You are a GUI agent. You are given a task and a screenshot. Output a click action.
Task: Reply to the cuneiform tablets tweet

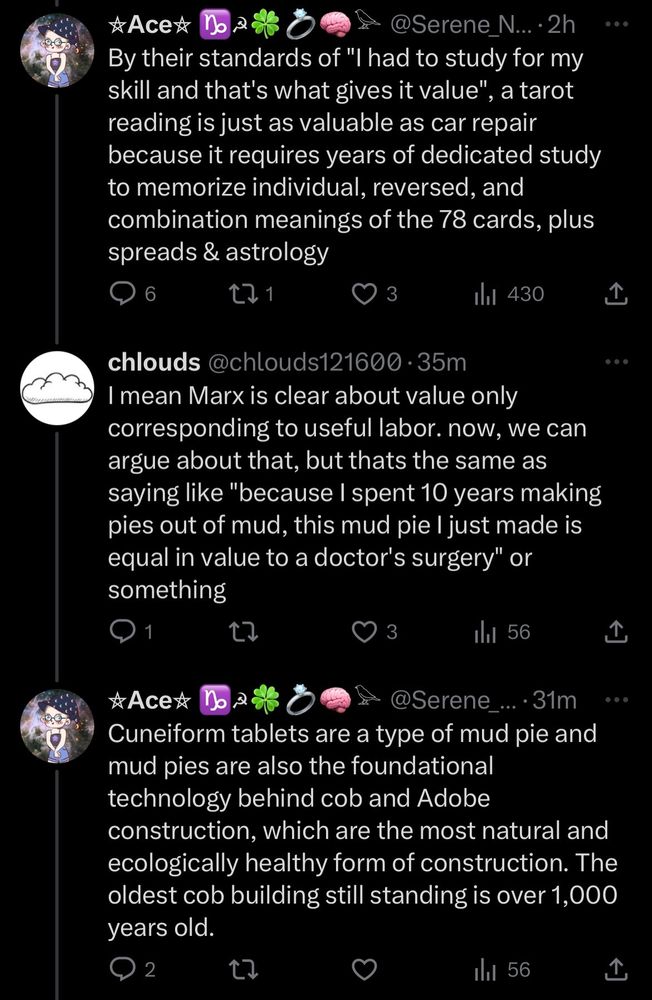click(122, 969)
